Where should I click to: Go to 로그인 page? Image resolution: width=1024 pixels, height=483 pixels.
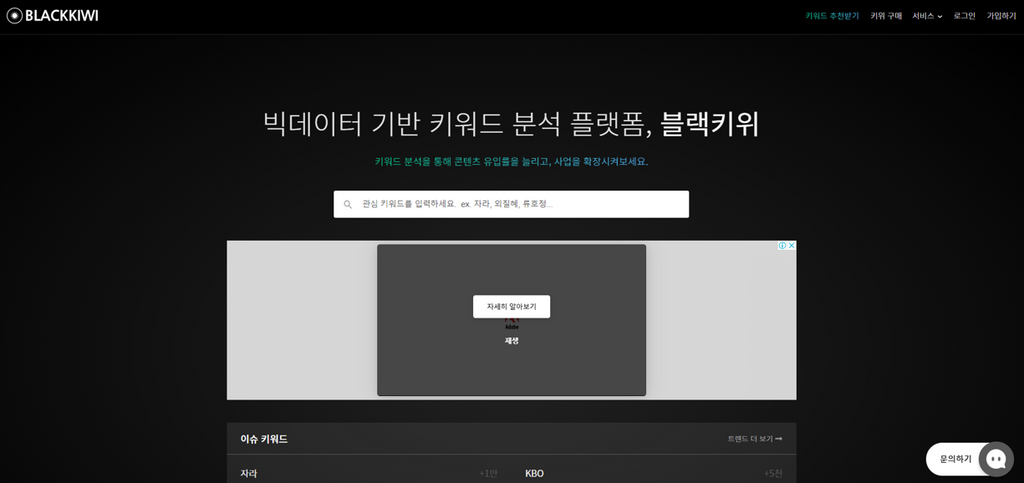965,16
